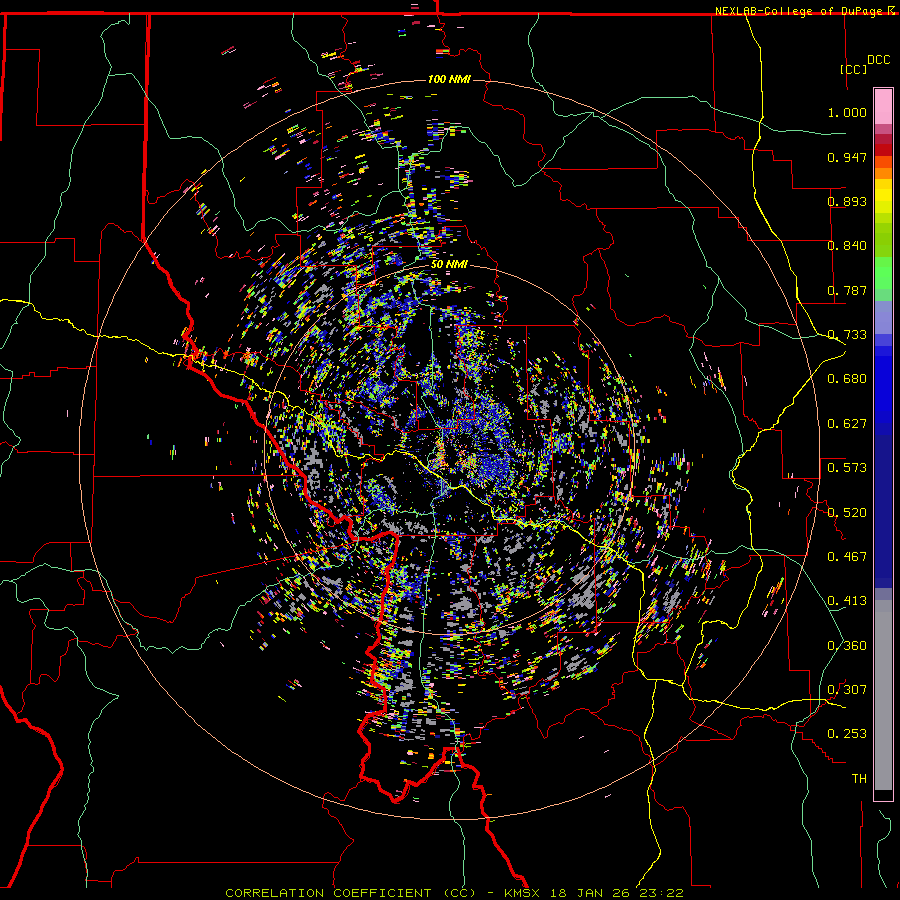The height and width of the screenshot is (900, 900).
Task: Select the 0.733 scale value
Action: (x=847, y=335)
